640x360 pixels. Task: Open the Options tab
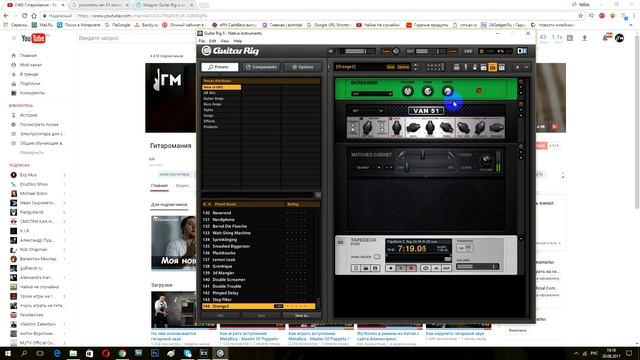tap(302, 67)
